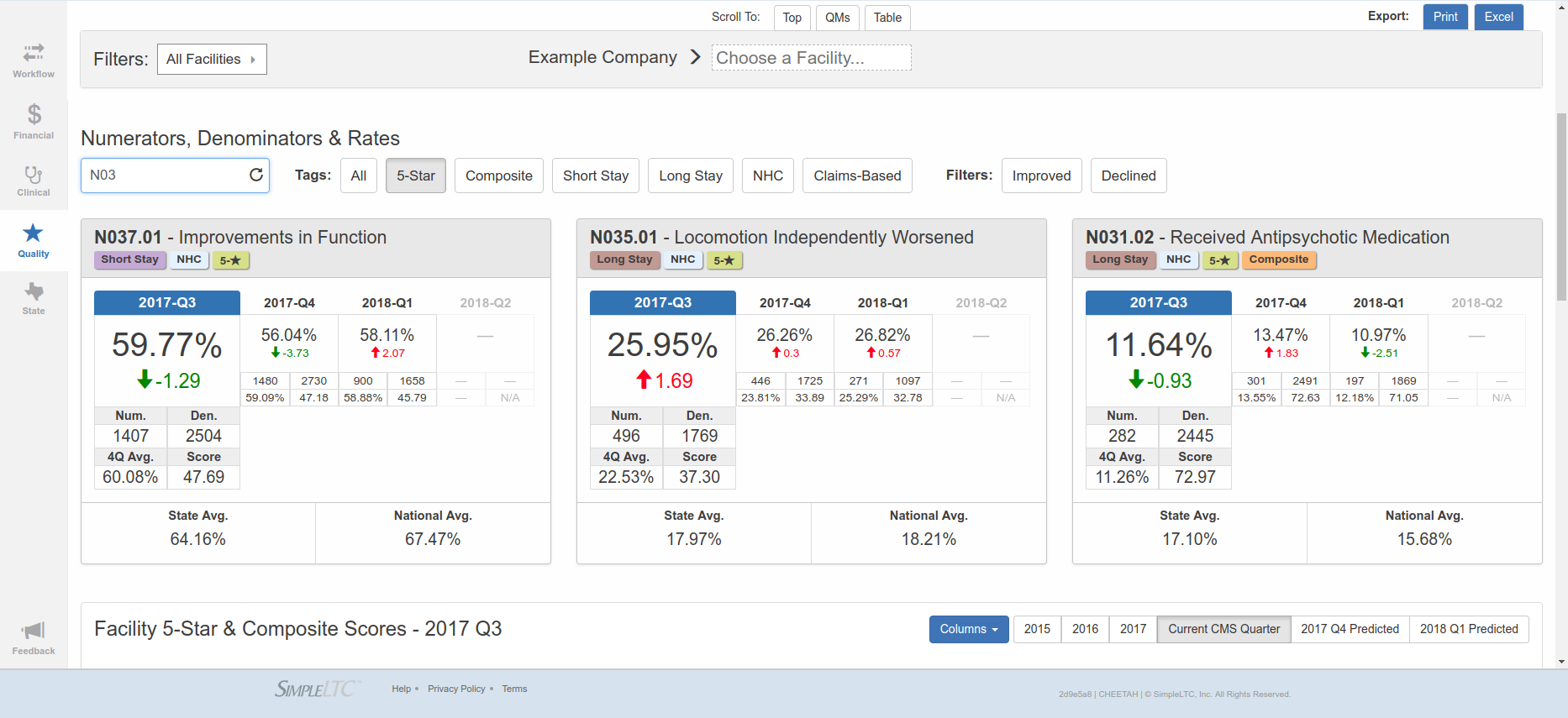This screenshot has width=1568, height=718.
Task: Open the Clinical stethoscope section
Action: 34,181
